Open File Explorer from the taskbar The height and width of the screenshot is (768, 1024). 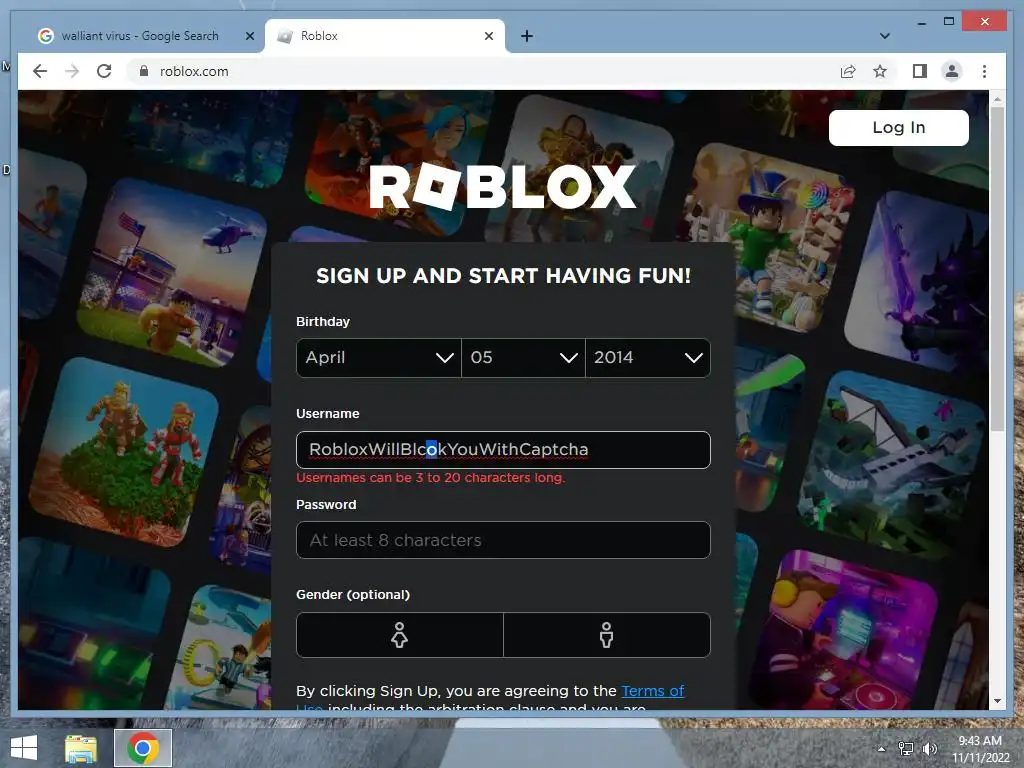tap(81, 748)
